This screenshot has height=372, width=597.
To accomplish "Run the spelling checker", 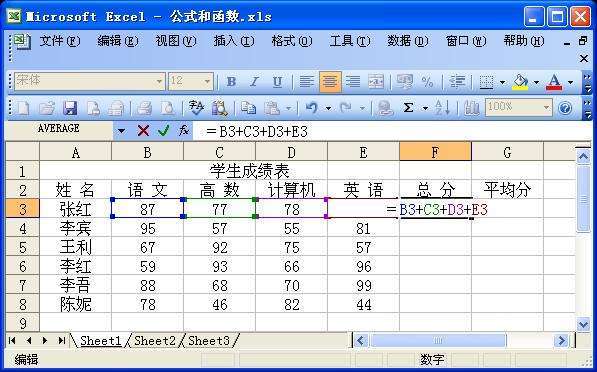I will (x=196, y=109).
